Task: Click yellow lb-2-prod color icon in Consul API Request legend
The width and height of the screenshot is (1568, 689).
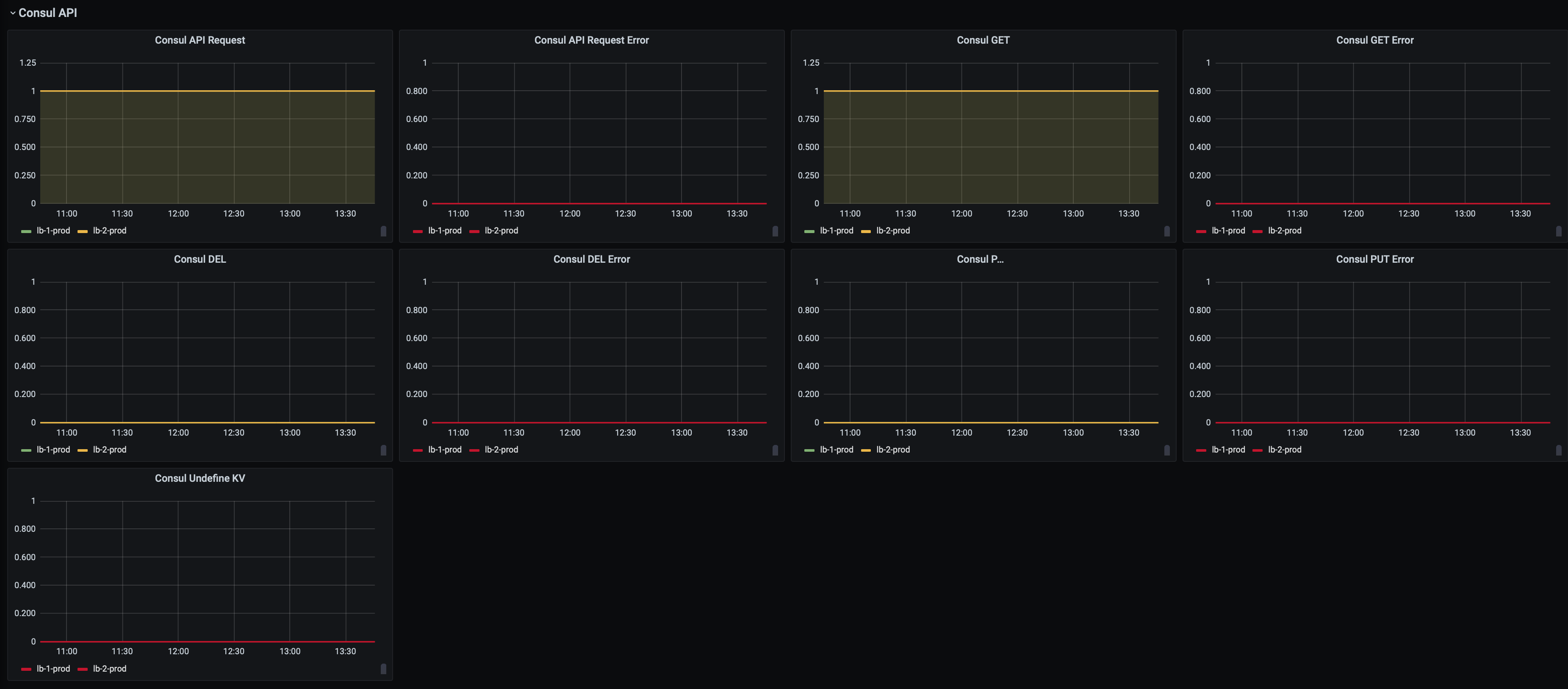Action: 83,231
